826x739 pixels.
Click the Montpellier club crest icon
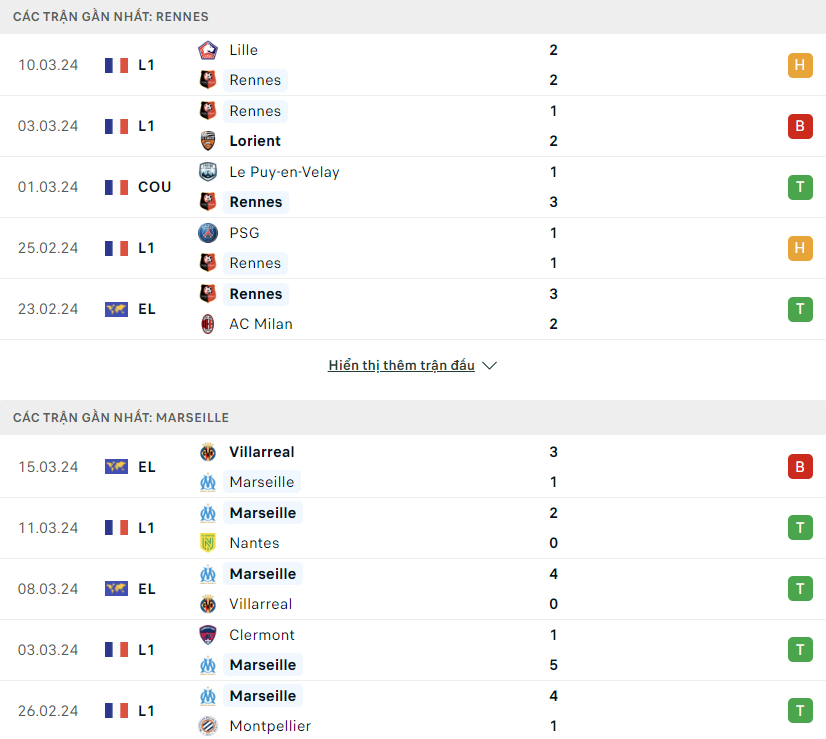point(208,726)
